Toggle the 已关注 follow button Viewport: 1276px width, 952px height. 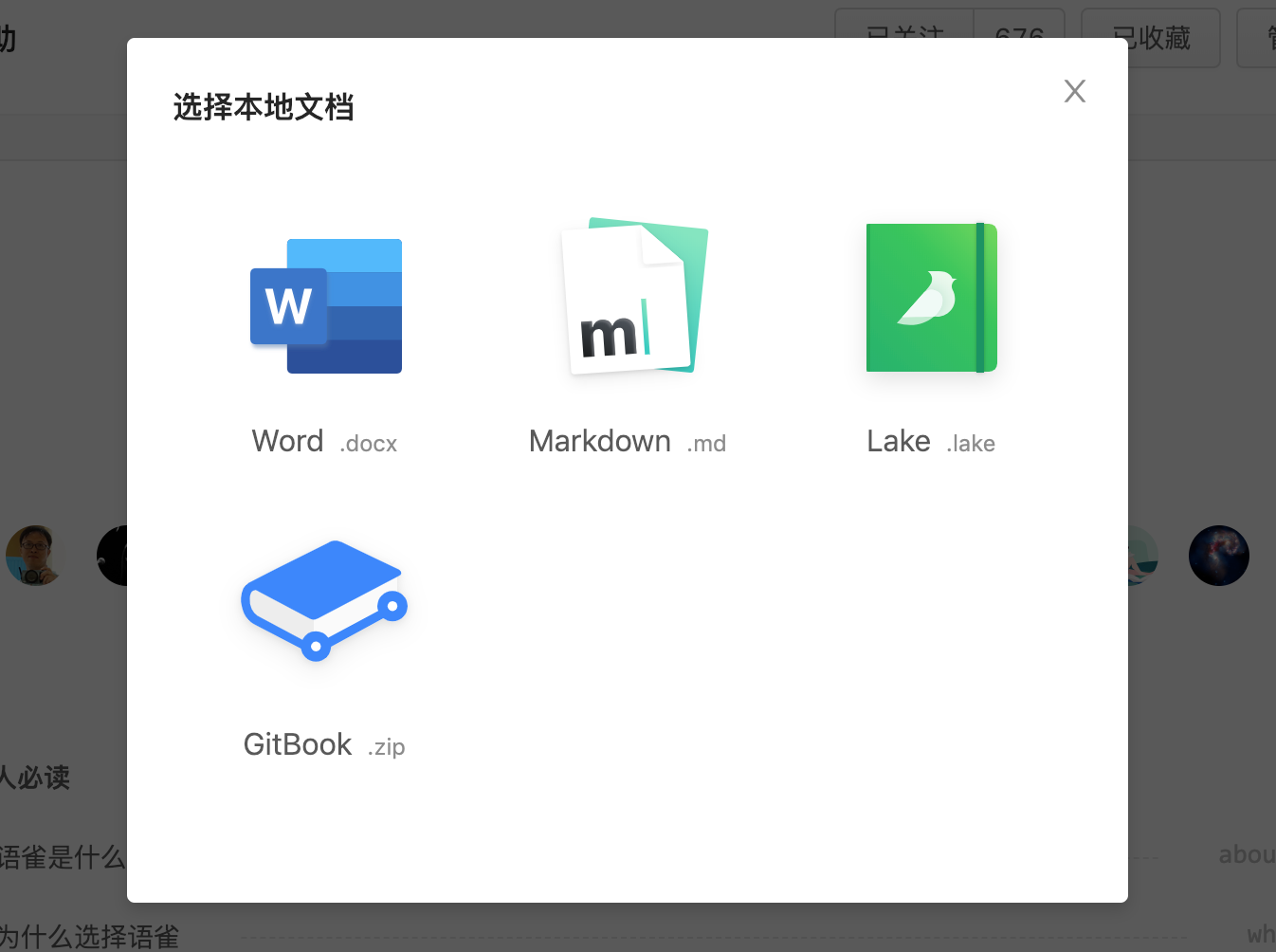904,25
